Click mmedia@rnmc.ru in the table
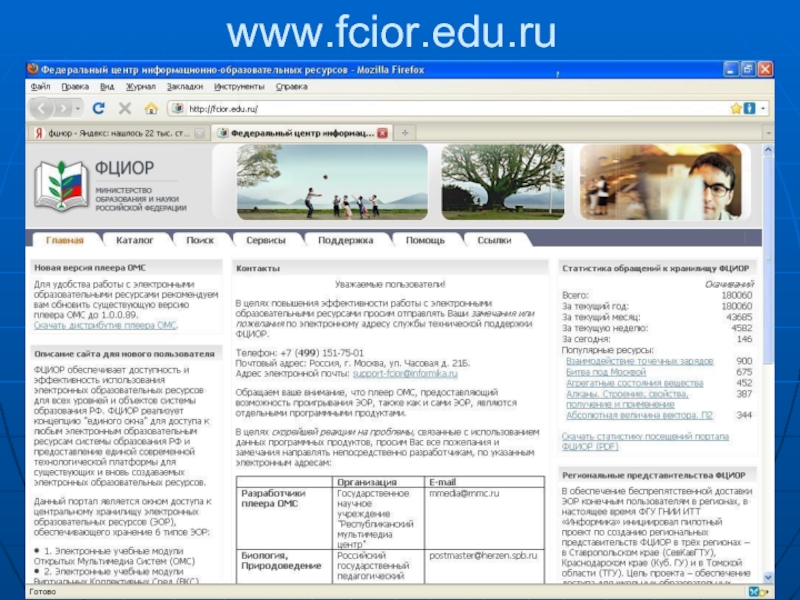This screenshot has height=600, width=800. coord(464,493)
